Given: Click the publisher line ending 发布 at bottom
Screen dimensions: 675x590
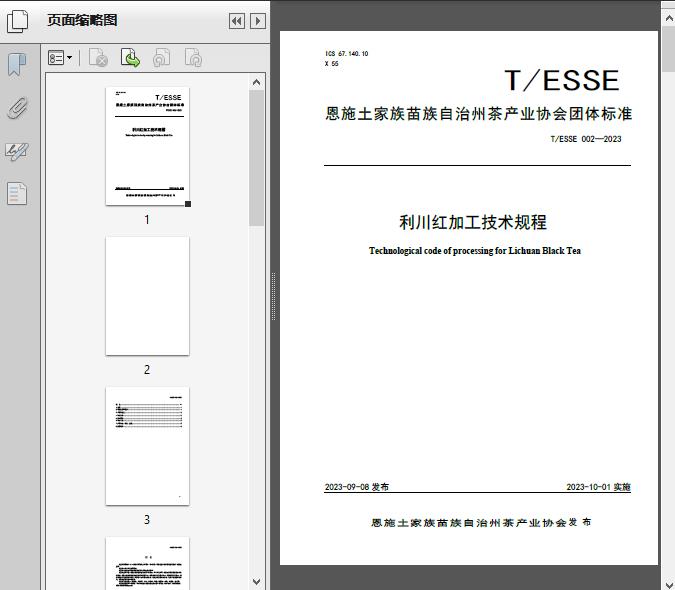Looking at the screenshot, I should [x=481, y=522].
